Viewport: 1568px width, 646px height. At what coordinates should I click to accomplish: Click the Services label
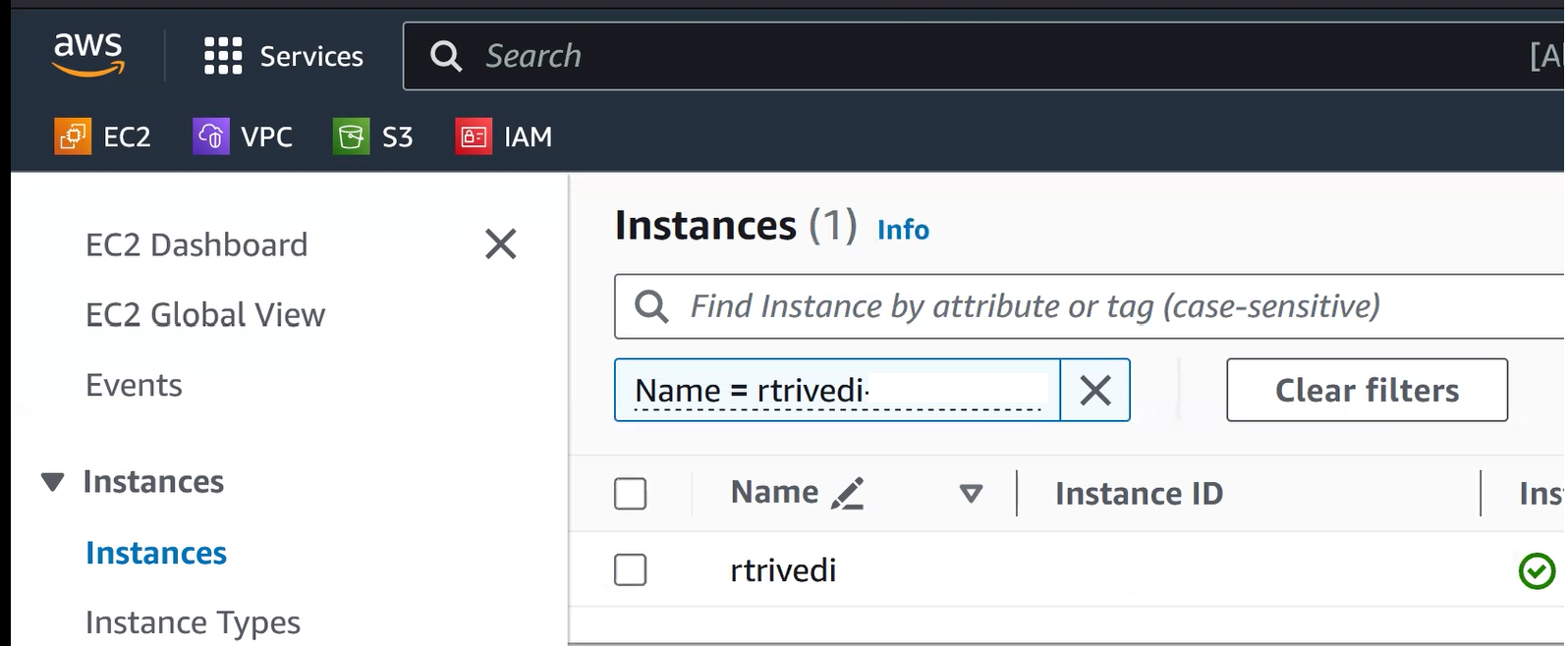pos(311,57)
